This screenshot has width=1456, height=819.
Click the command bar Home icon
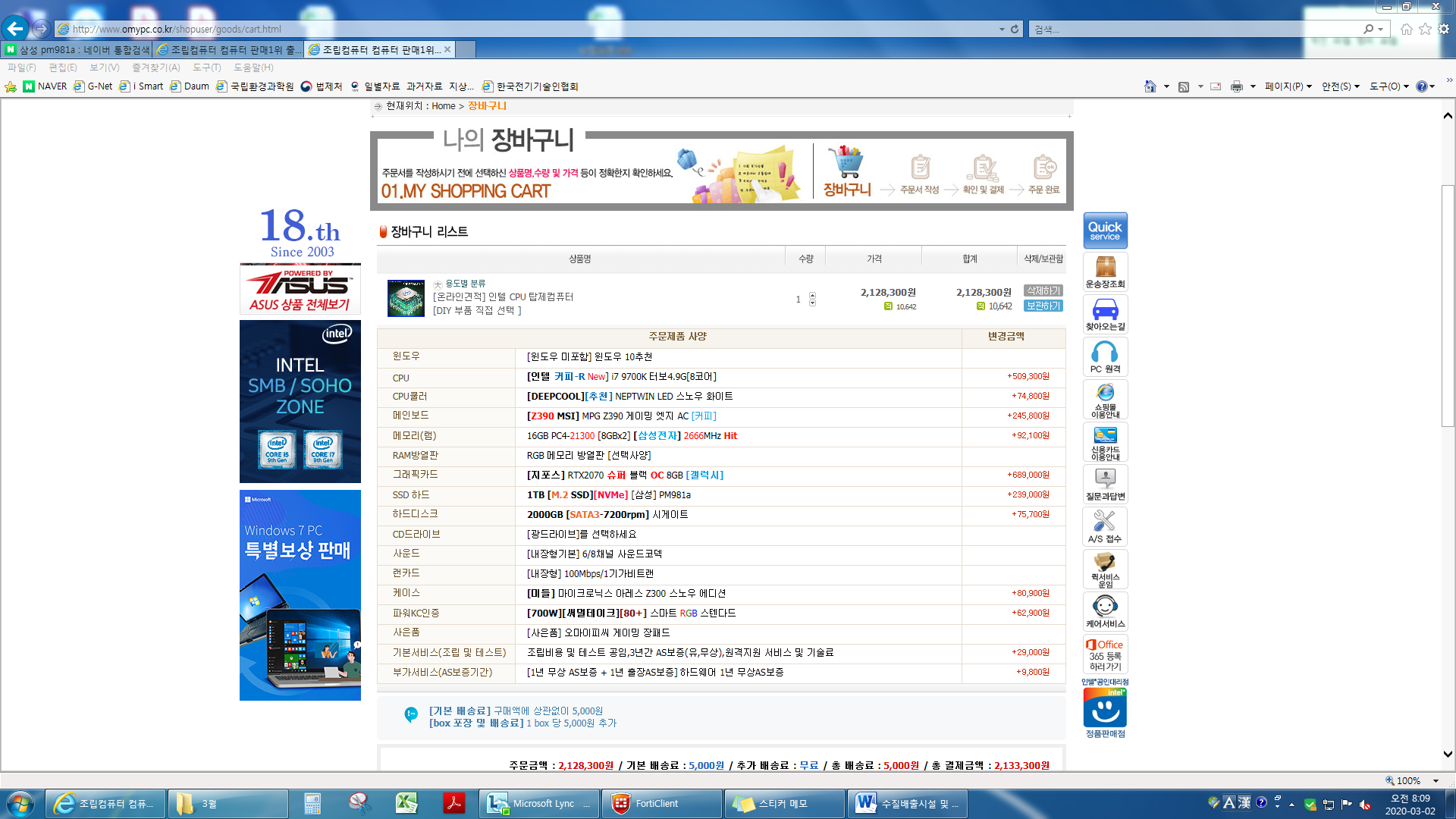(x=1150, y=86)
